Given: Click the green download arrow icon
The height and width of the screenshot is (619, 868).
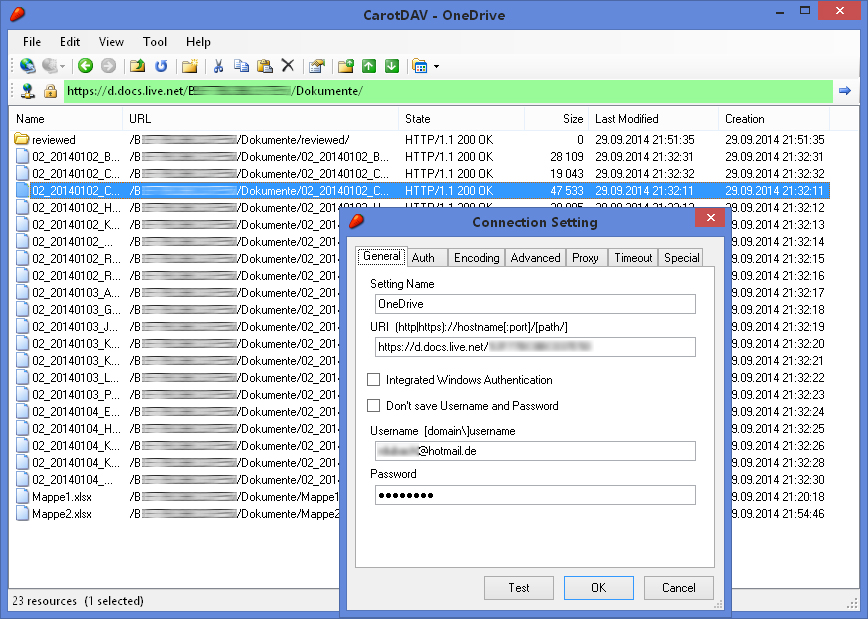Looking at the screenshot, I should 392,66.
